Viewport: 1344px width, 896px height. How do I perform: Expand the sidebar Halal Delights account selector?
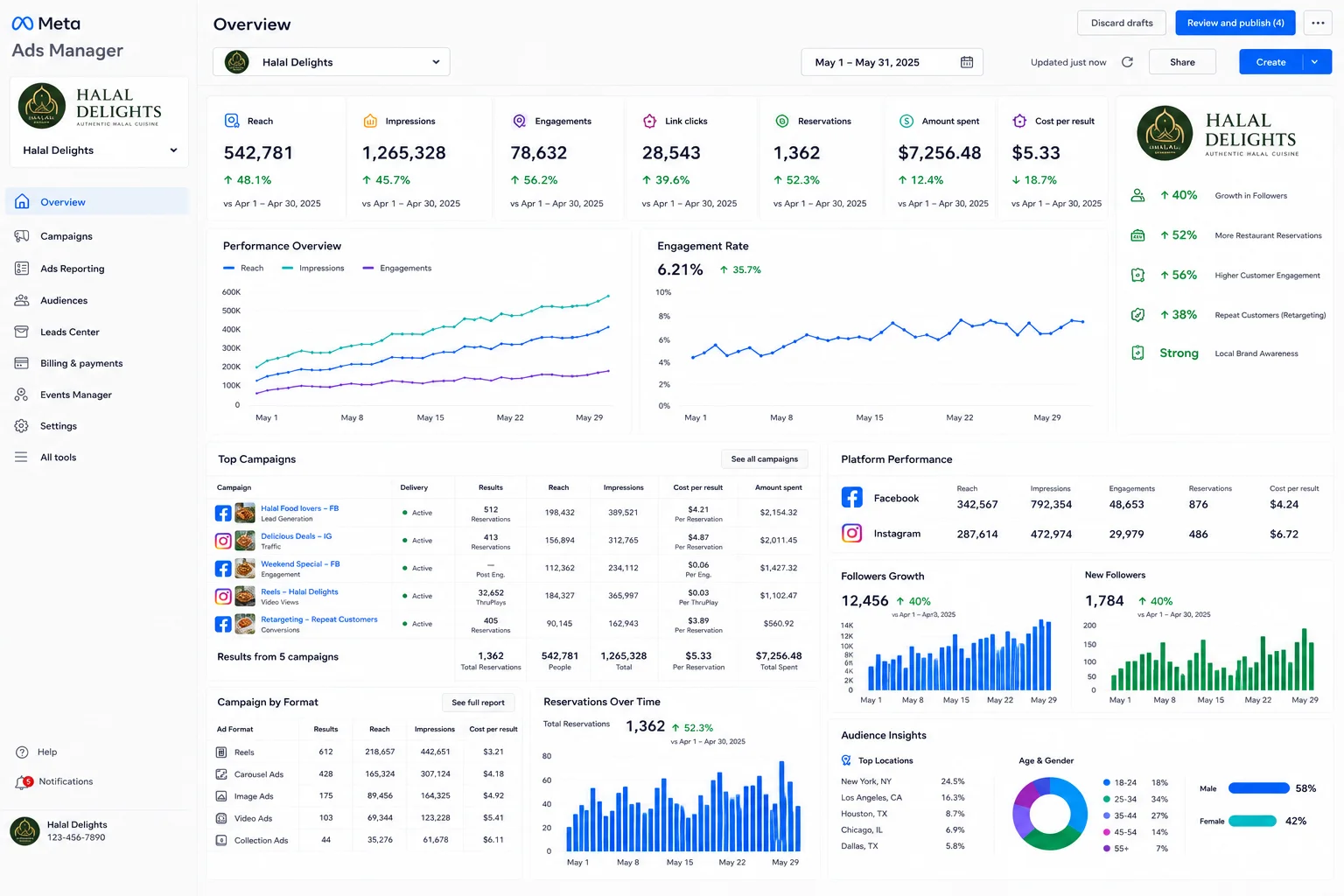point(99,150)
